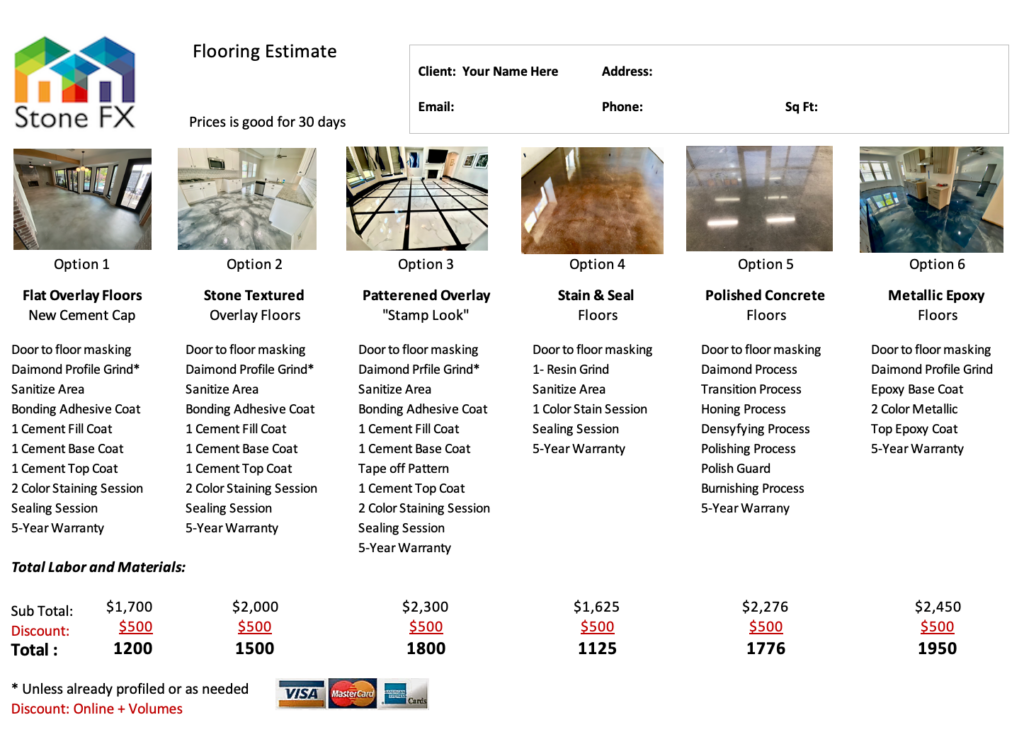Click the Option 4 heading
The height and width of the screenshot is (732, 1024).
pos(597,264)
